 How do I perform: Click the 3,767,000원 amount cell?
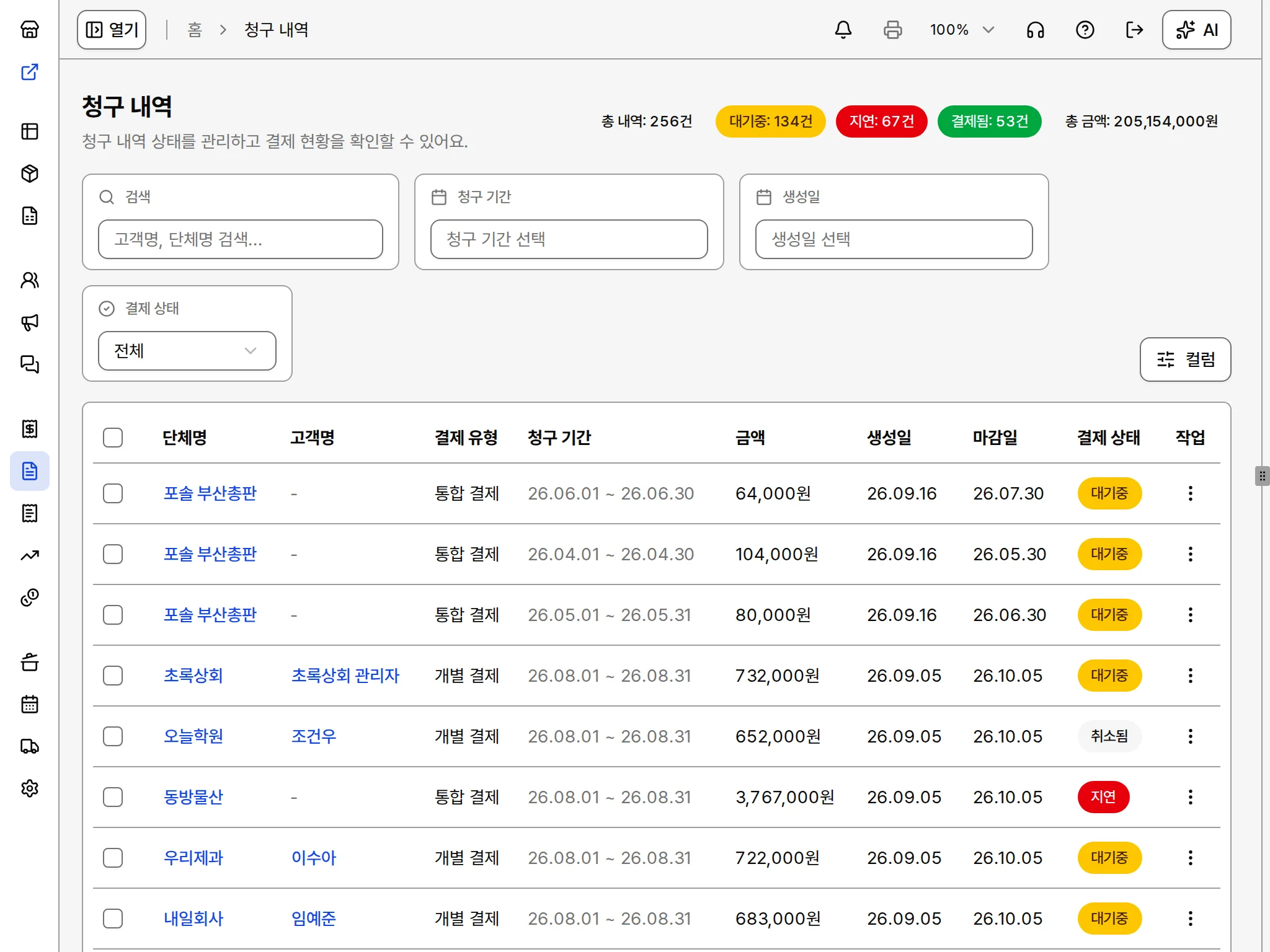point(785,797)
